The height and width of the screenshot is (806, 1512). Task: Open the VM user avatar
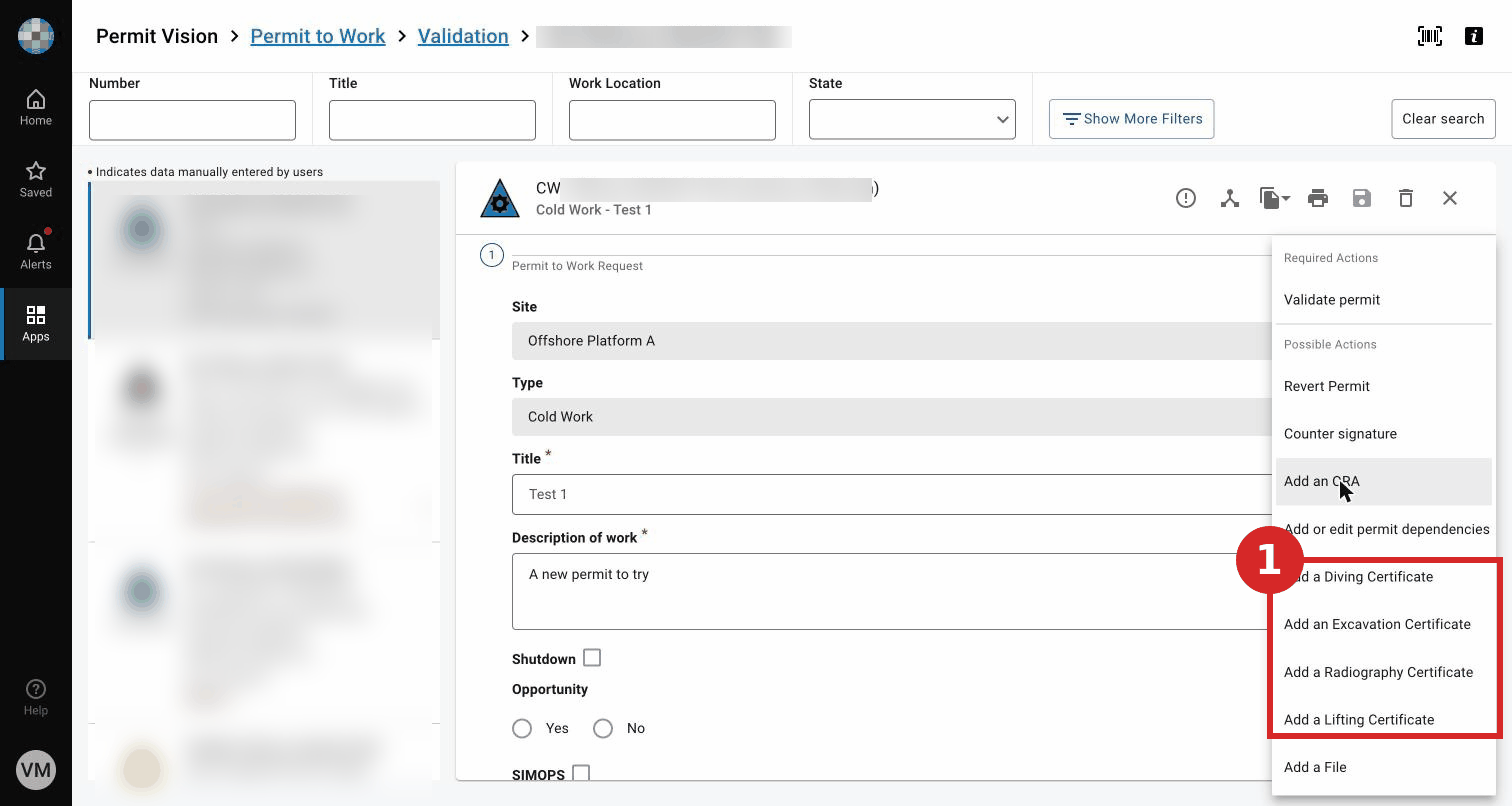tap(36, 770)
